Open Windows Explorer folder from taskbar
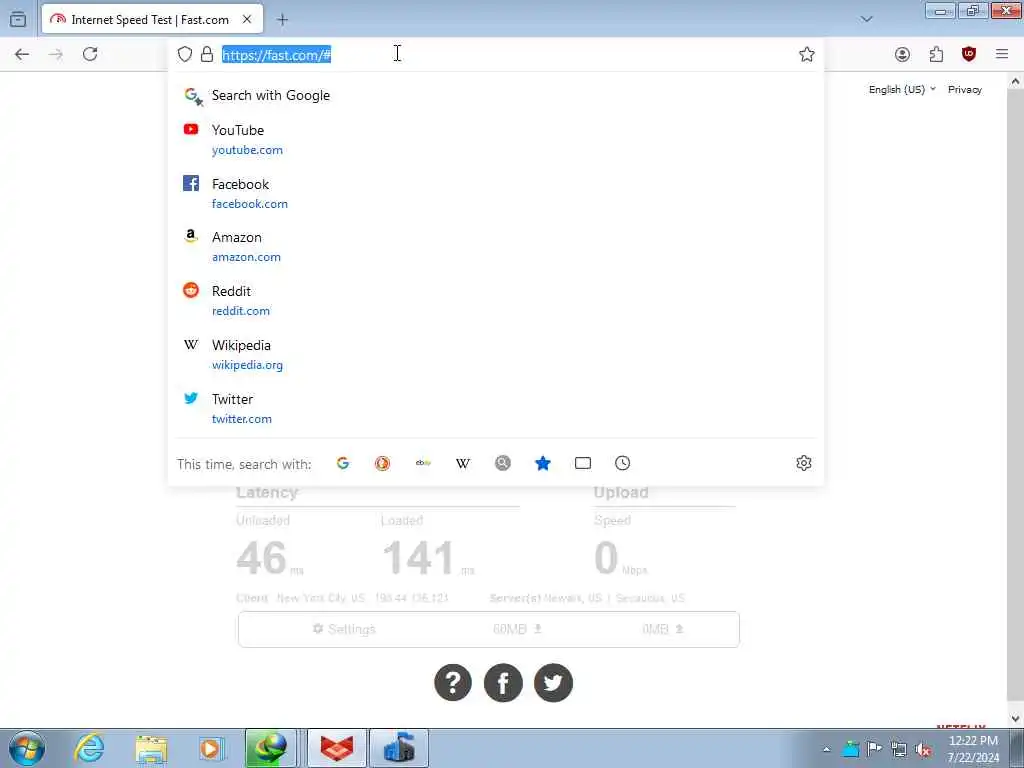 click(152, 748)
